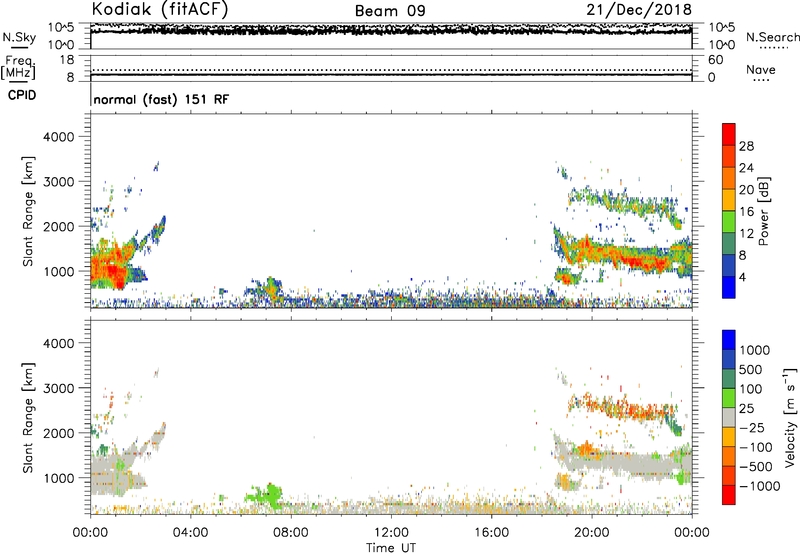Click the '04:00' time axis label
Image resolution: width=800 pixels, height=554 pixels.
tap(190, 533)
